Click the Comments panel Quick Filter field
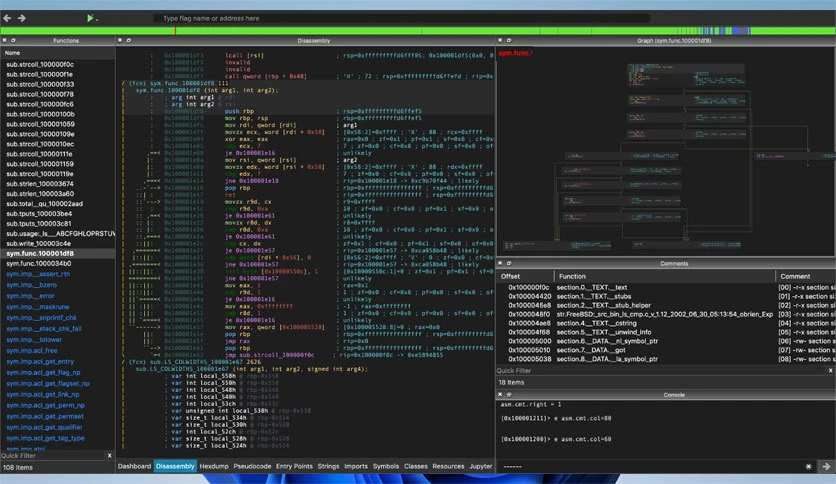This screenshot has height=484, width=836. click(661, 370)
